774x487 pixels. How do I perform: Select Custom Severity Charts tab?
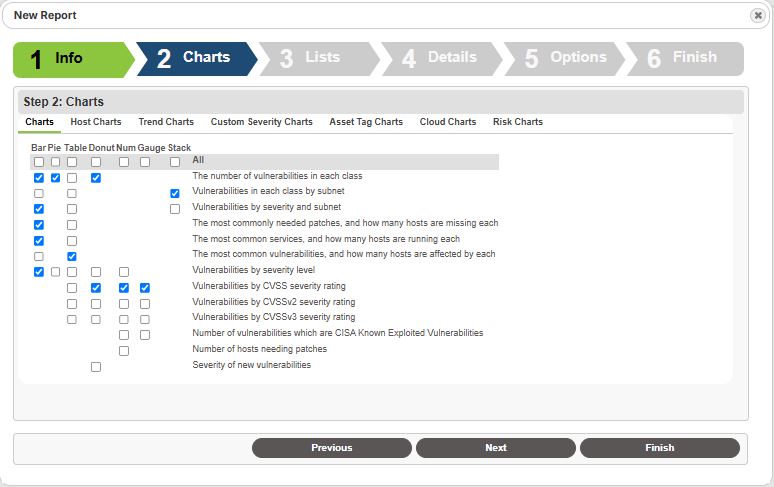pos(262,122)
